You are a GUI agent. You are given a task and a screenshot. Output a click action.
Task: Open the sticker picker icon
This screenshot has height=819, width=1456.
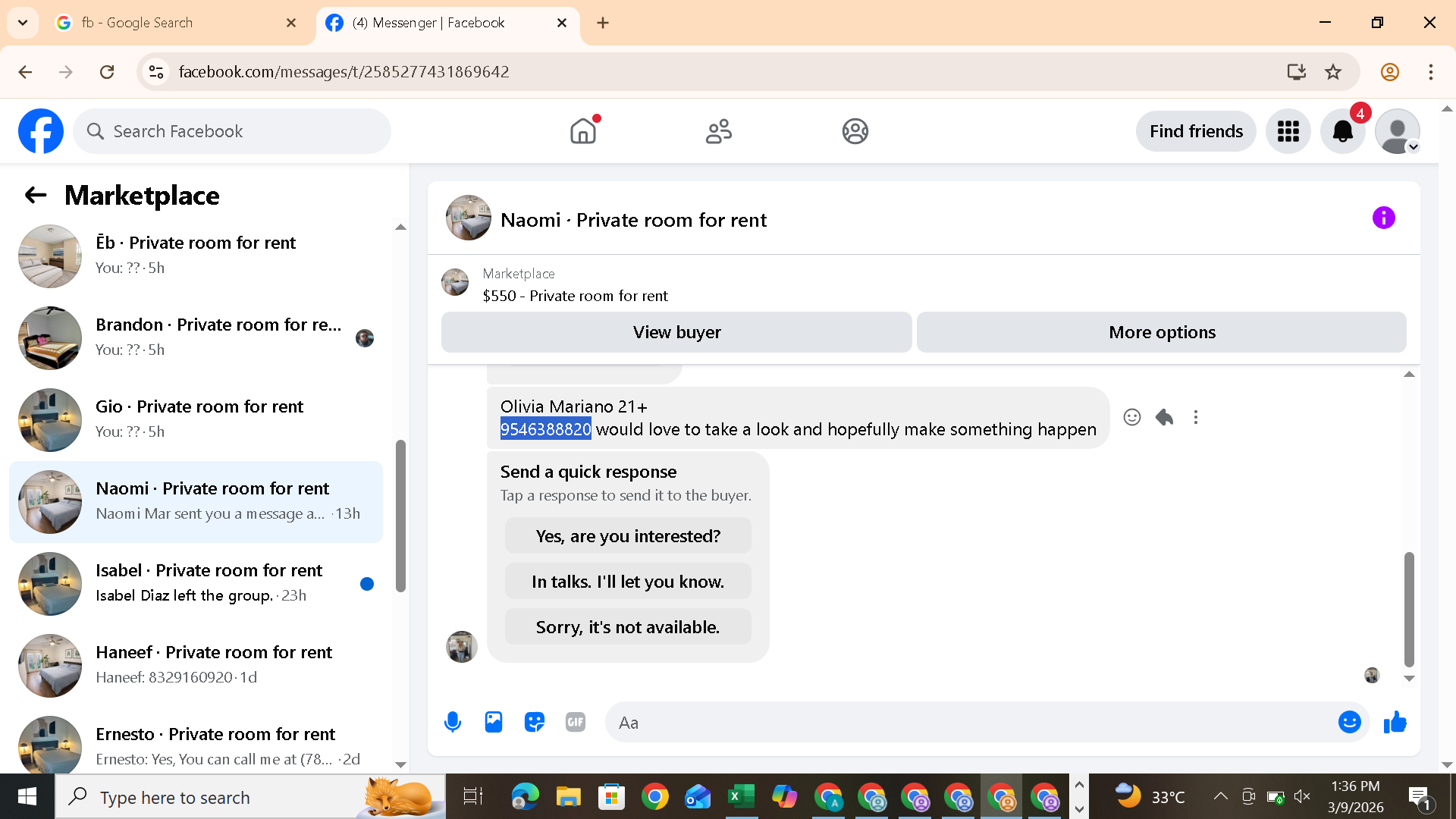click(x=535, y=722)
